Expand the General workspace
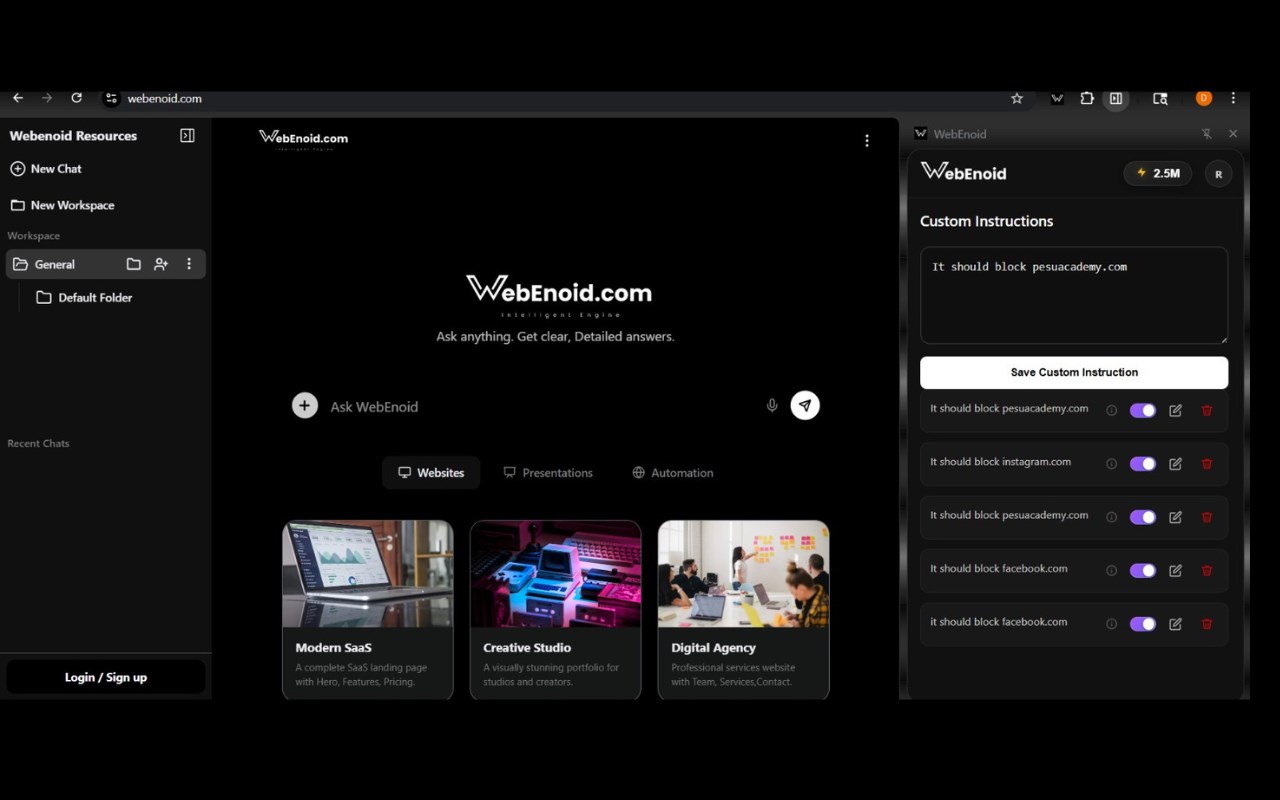 point(55,264)
